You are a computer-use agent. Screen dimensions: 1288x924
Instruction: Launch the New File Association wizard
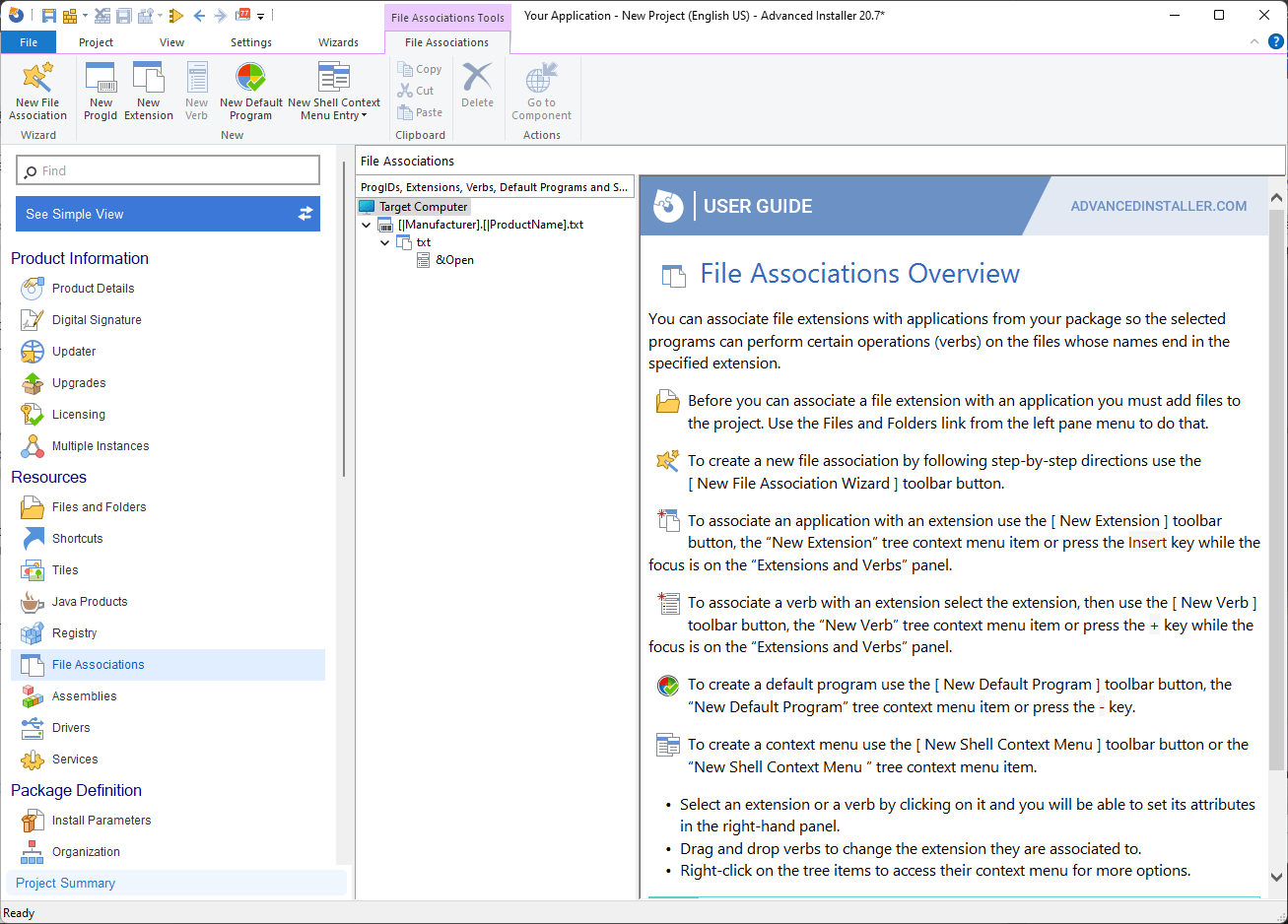(x=38, y=91)
